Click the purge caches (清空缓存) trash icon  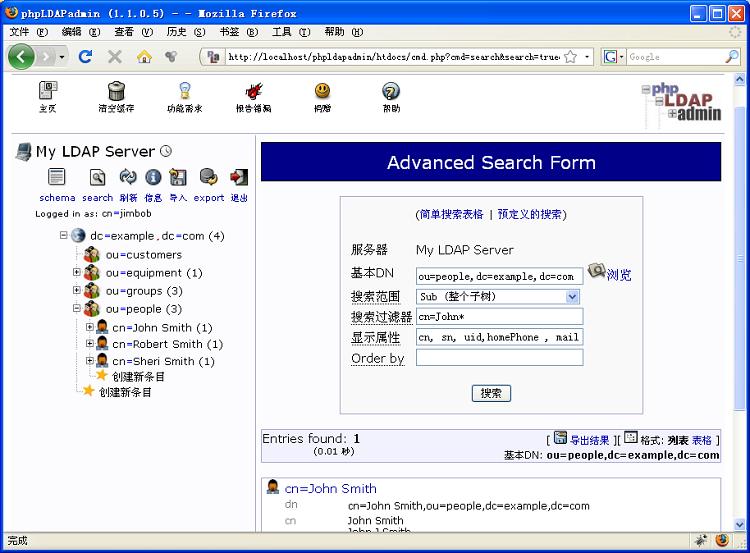[x=116, y=92]
